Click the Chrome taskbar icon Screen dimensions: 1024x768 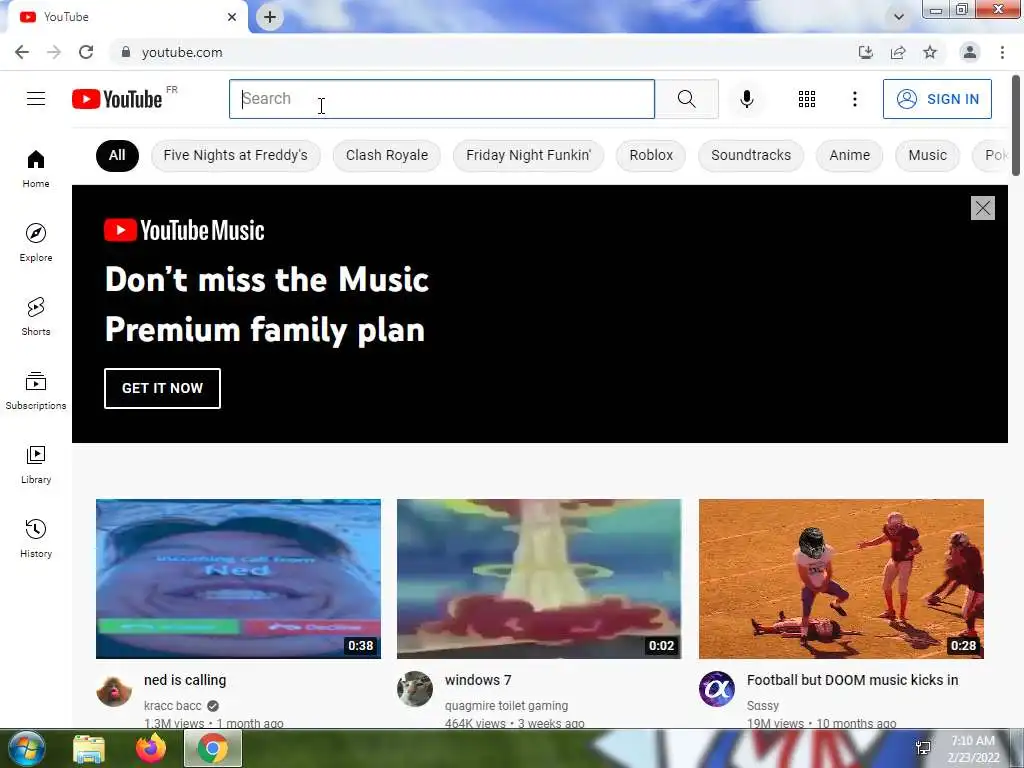[x=213, y=748]
